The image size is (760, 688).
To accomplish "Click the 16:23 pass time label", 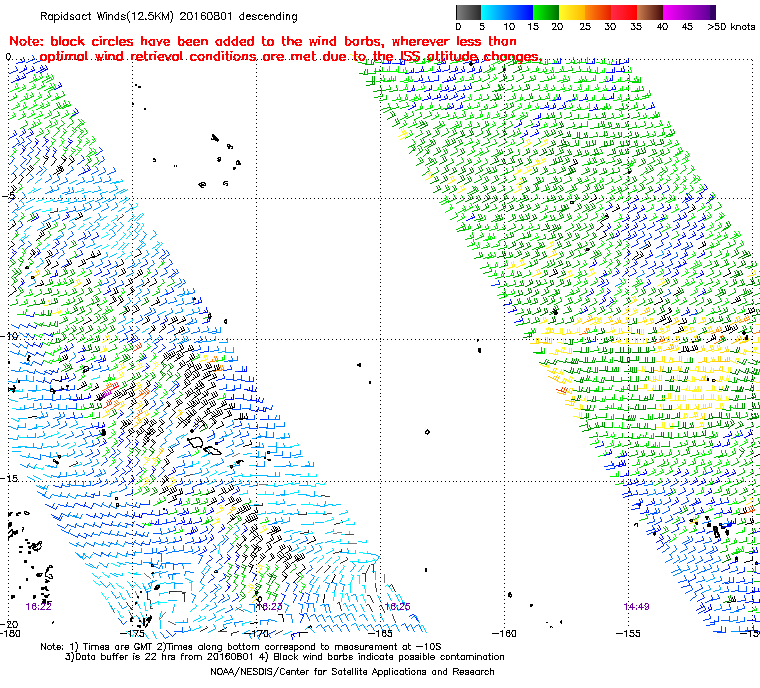I will click(269, 606).
